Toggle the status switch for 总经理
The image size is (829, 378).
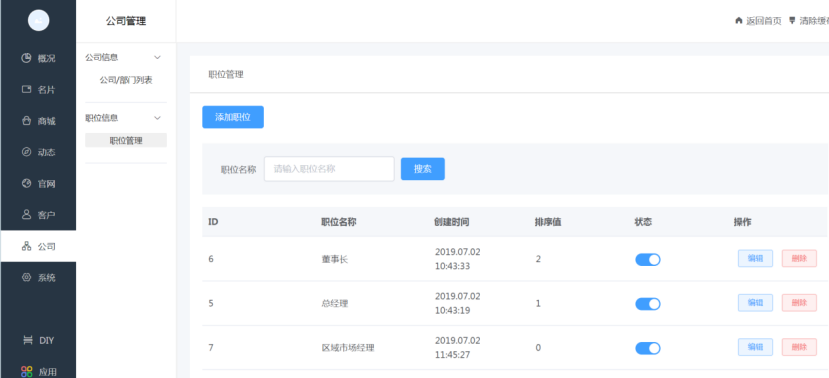pyautogui.click(x=648, y=304)
